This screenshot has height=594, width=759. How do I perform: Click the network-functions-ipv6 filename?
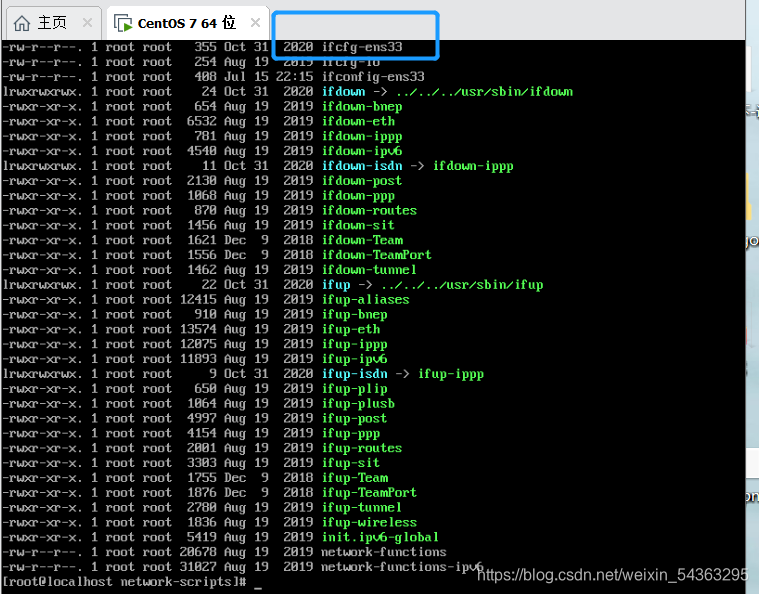[x=402, y=567]
